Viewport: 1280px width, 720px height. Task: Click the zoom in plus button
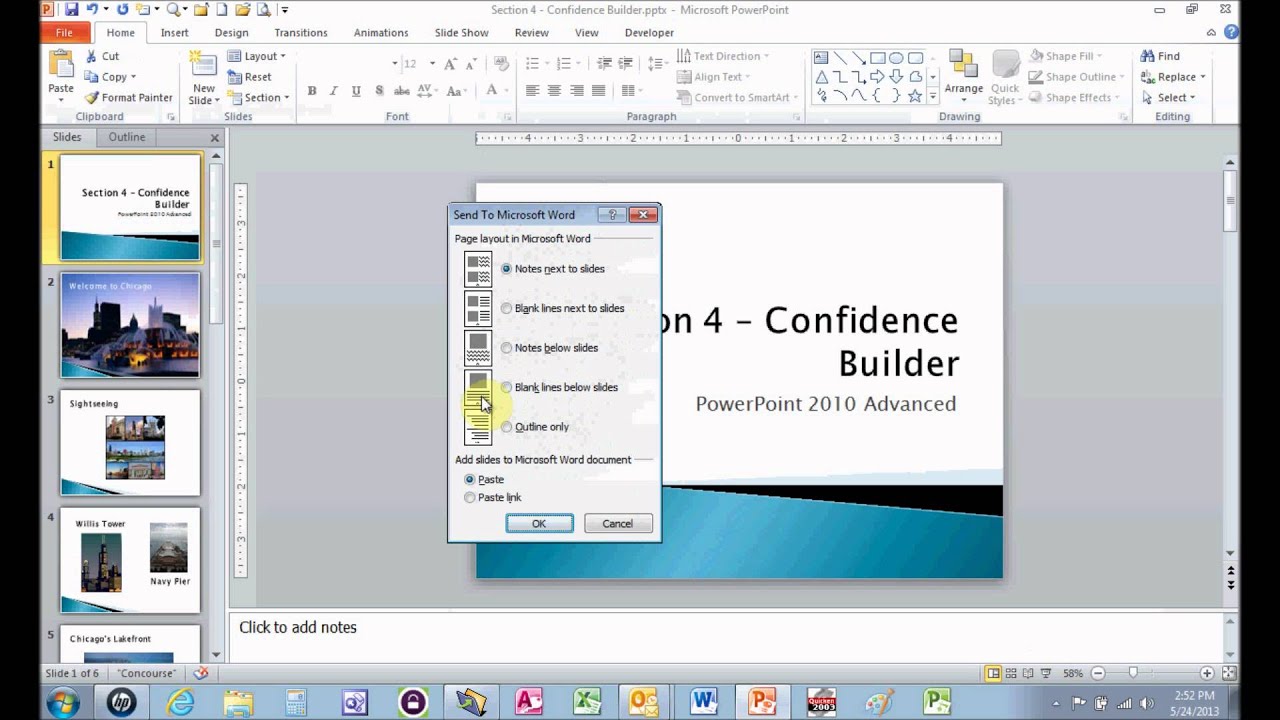coord(1207,674)
